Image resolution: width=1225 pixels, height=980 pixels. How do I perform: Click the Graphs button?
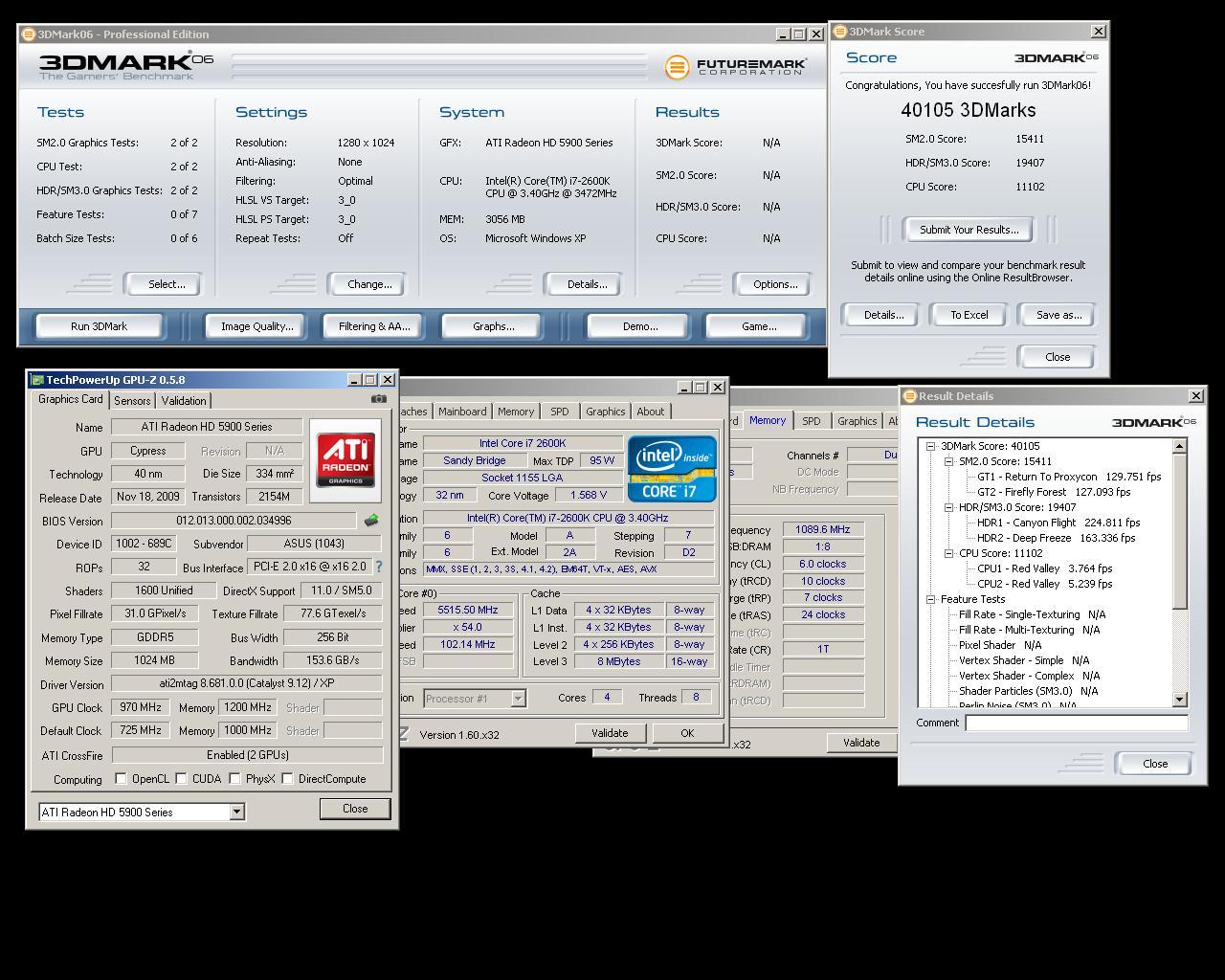point(493,326)
